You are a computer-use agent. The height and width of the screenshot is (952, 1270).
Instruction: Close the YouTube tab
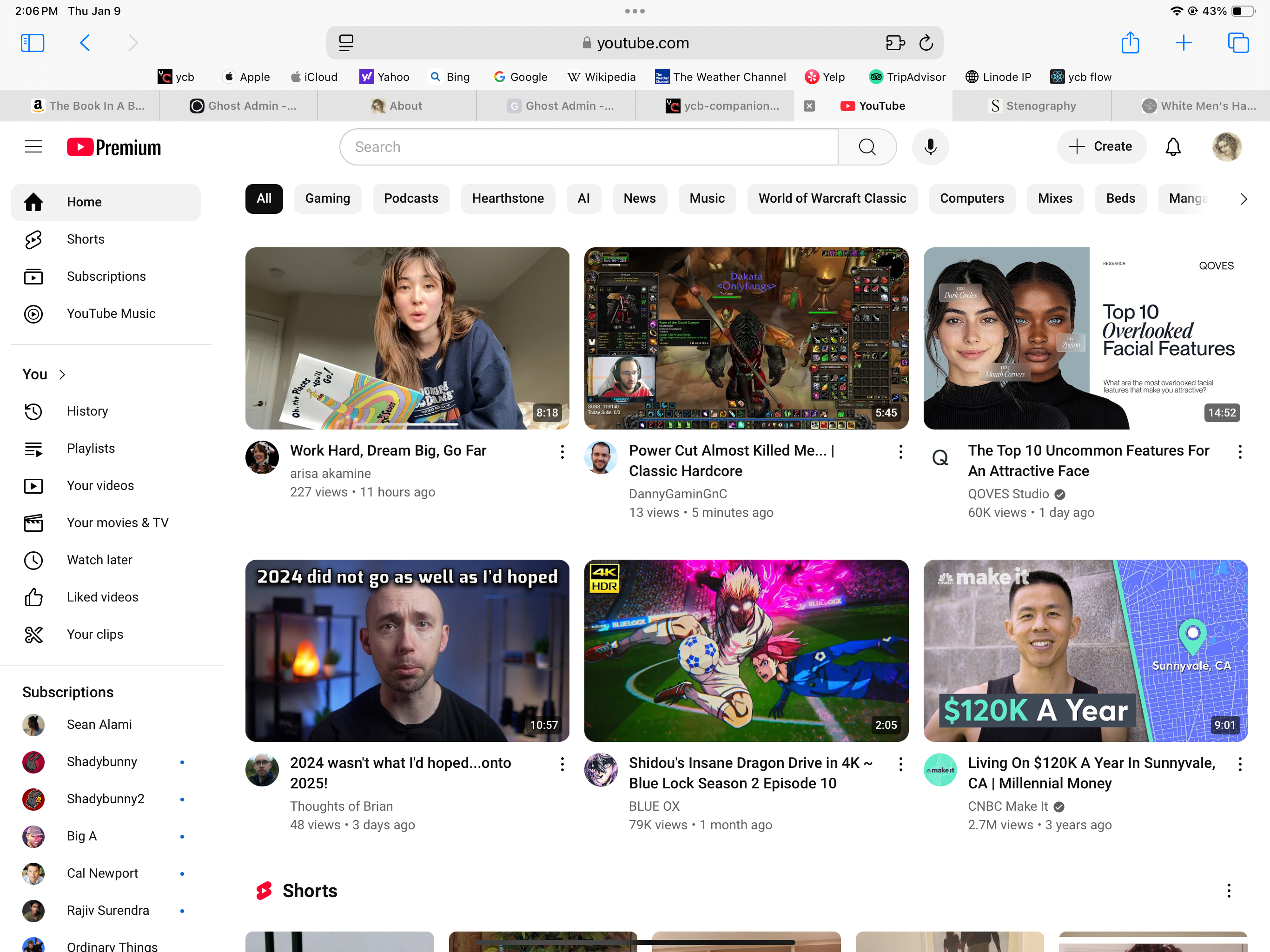(x=809, y=106)
